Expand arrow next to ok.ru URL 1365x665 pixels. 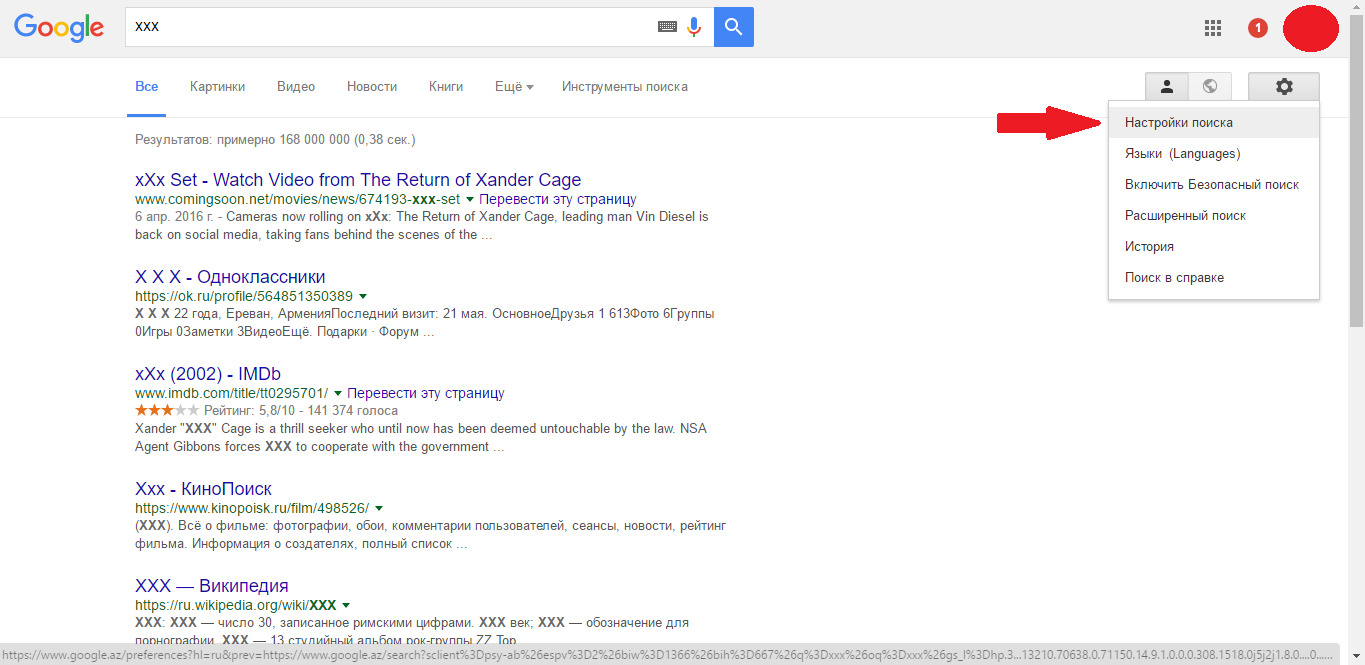pos(362,297)
